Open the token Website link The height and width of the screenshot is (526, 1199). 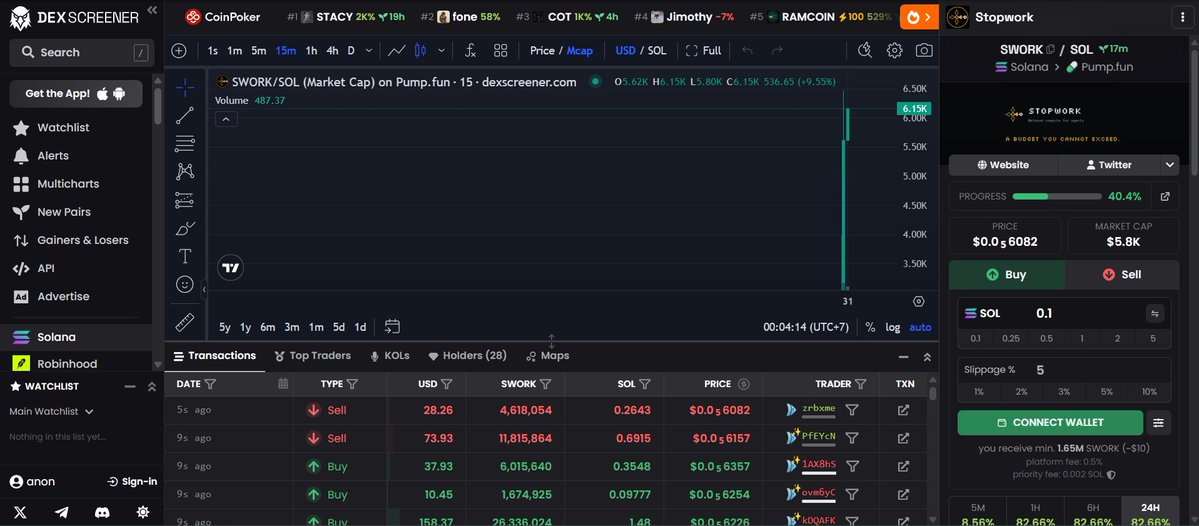[1003, 164]
